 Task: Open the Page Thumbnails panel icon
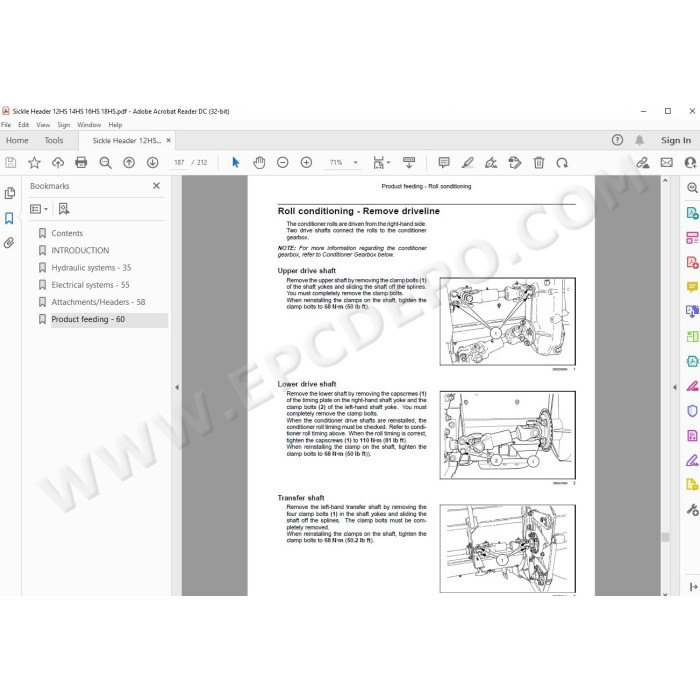click(x=9, y=193)
